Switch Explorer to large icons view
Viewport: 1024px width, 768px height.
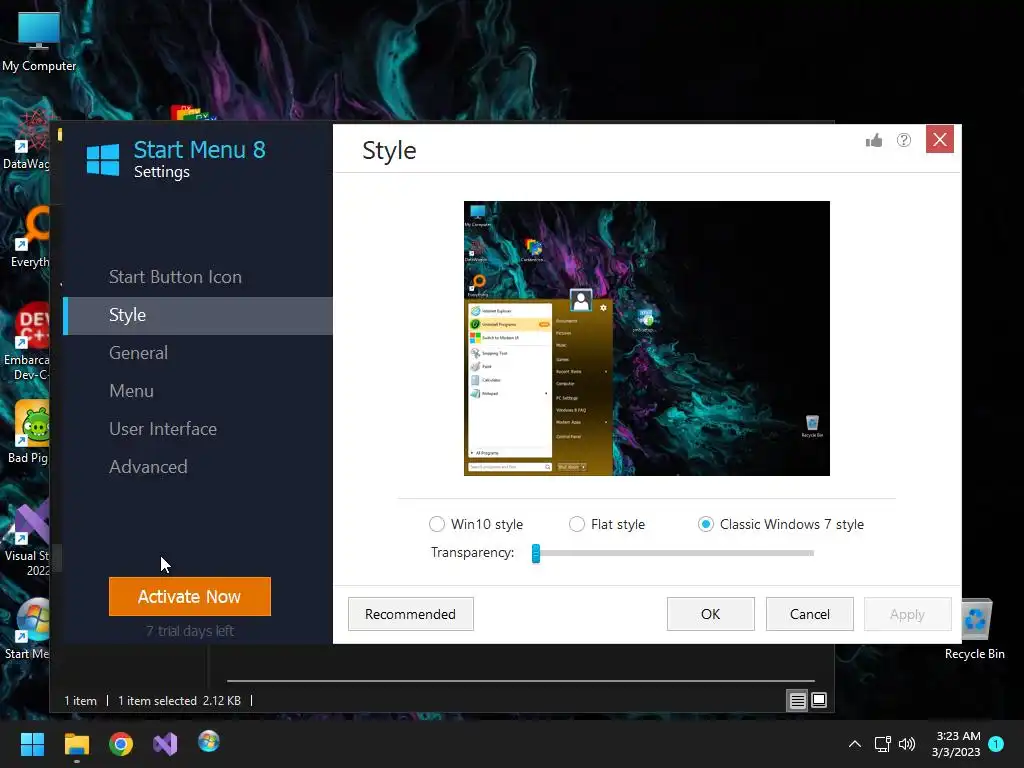coord(819,701)
